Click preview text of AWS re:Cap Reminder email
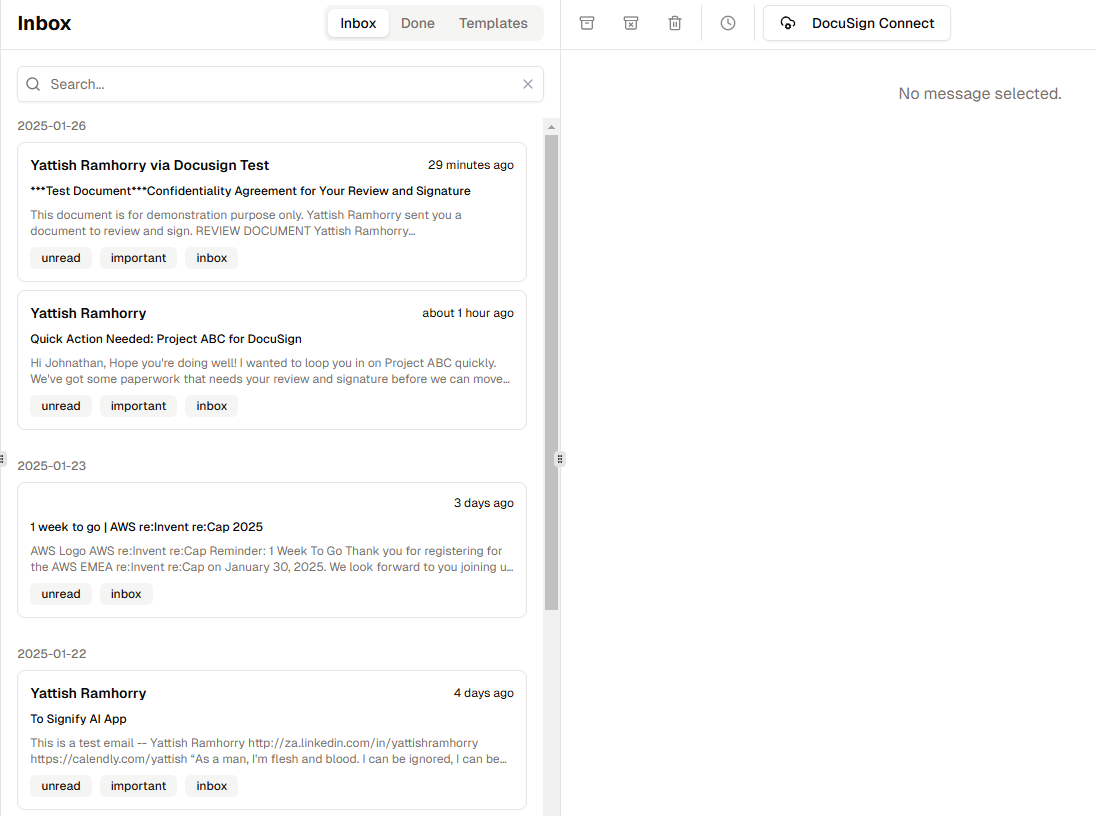This screenshot has height=816, width=1096. 272,559
